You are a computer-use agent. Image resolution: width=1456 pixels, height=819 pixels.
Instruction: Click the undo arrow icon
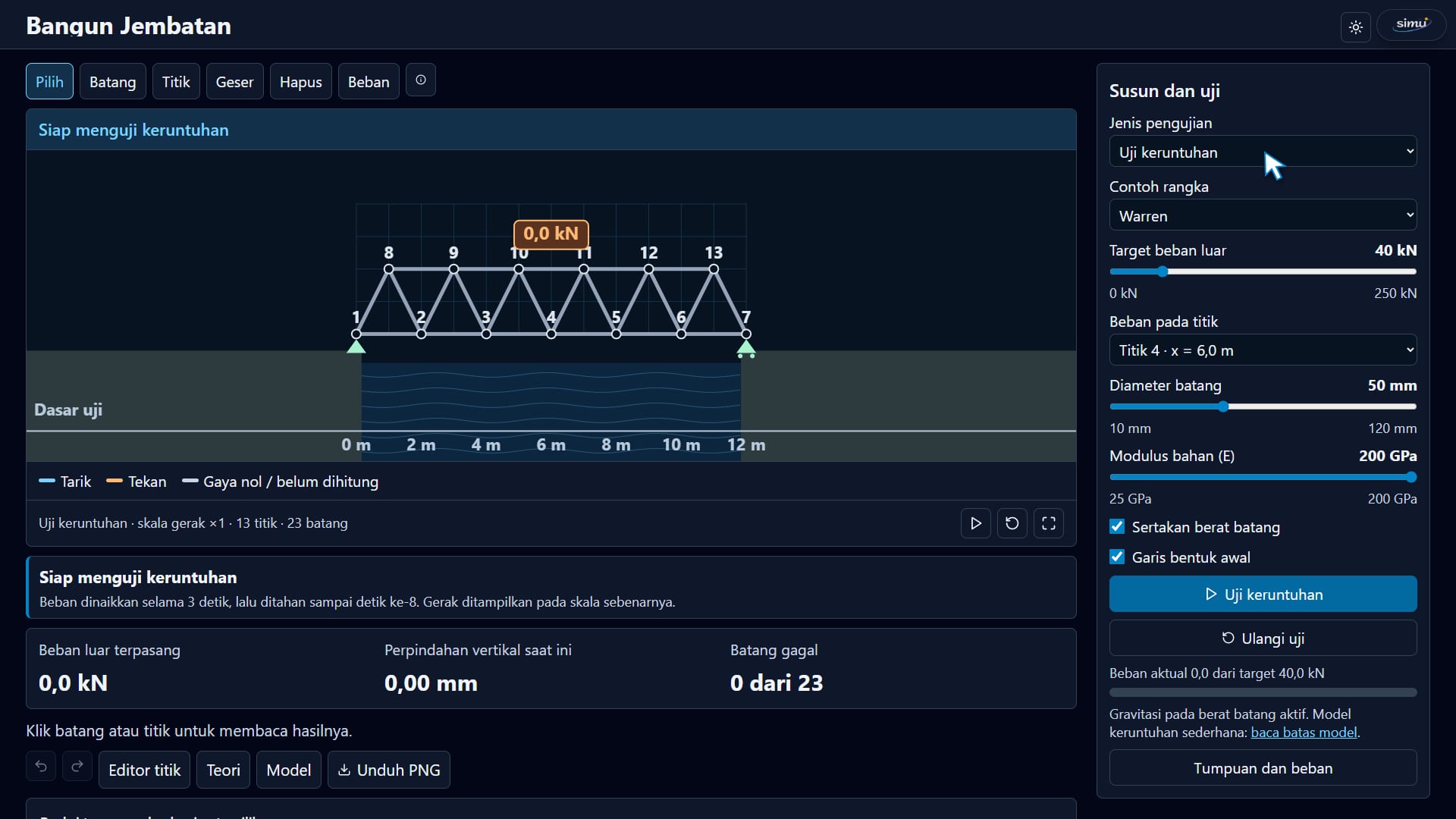[x=41, y=767]
